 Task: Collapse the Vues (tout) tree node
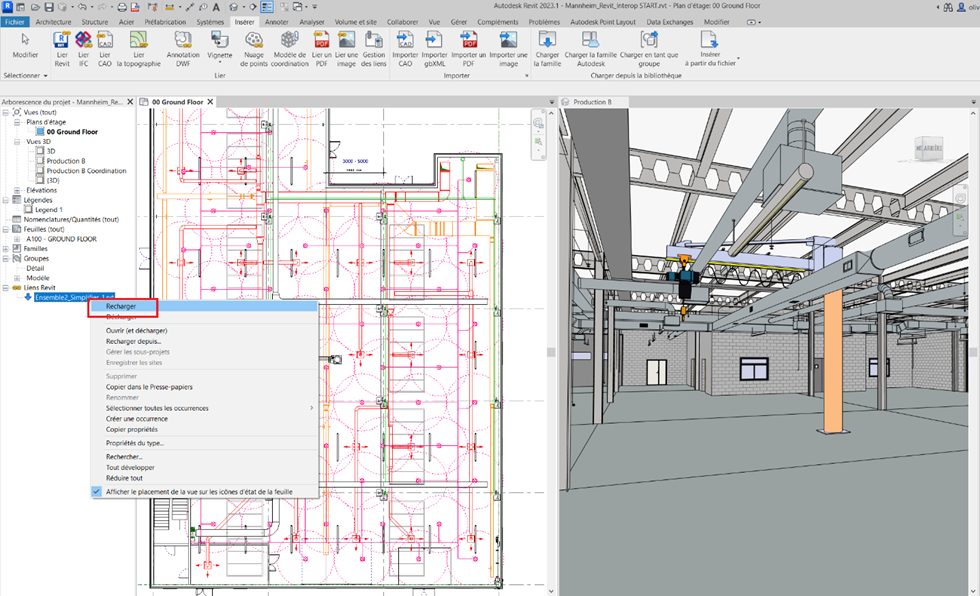click(6, 112)
